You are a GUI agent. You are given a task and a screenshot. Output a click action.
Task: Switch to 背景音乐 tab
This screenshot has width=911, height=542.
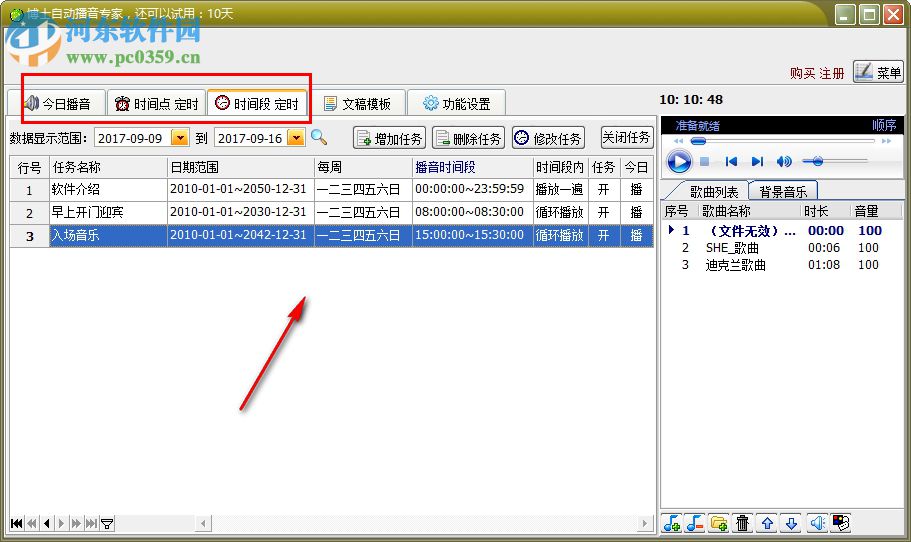point(783,191)
